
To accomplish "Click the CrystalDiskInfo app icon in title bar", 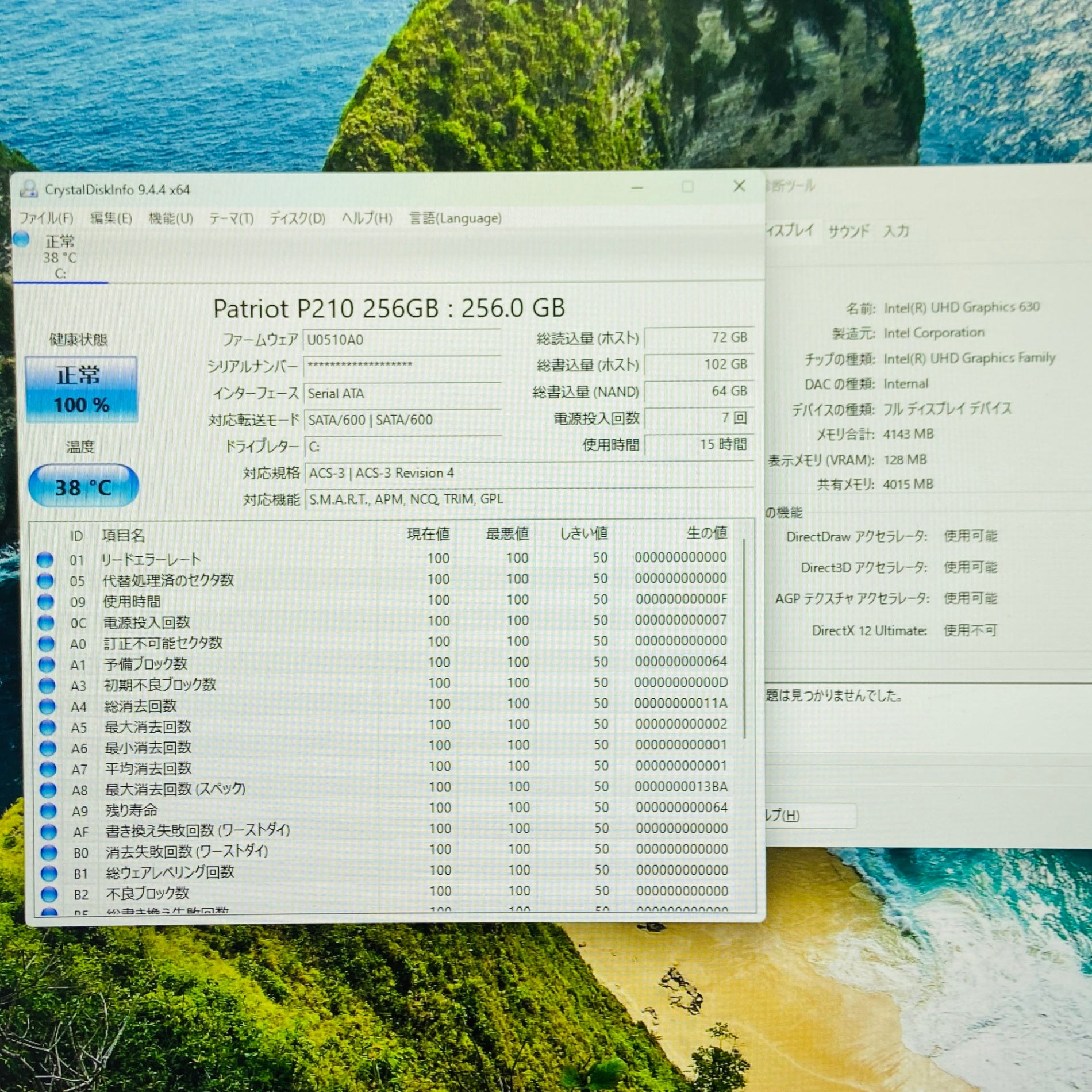I will pyautogui.click(x=29, y=189).
